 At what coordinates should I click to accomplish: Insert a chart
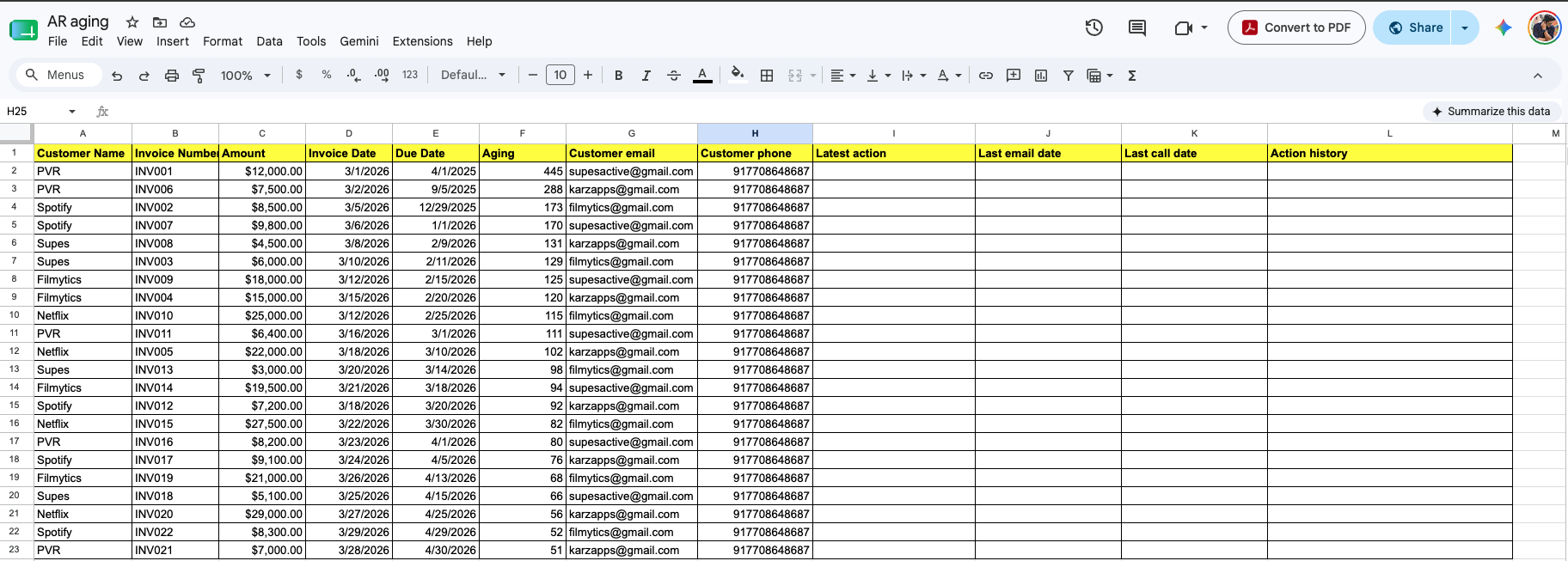1041,76
